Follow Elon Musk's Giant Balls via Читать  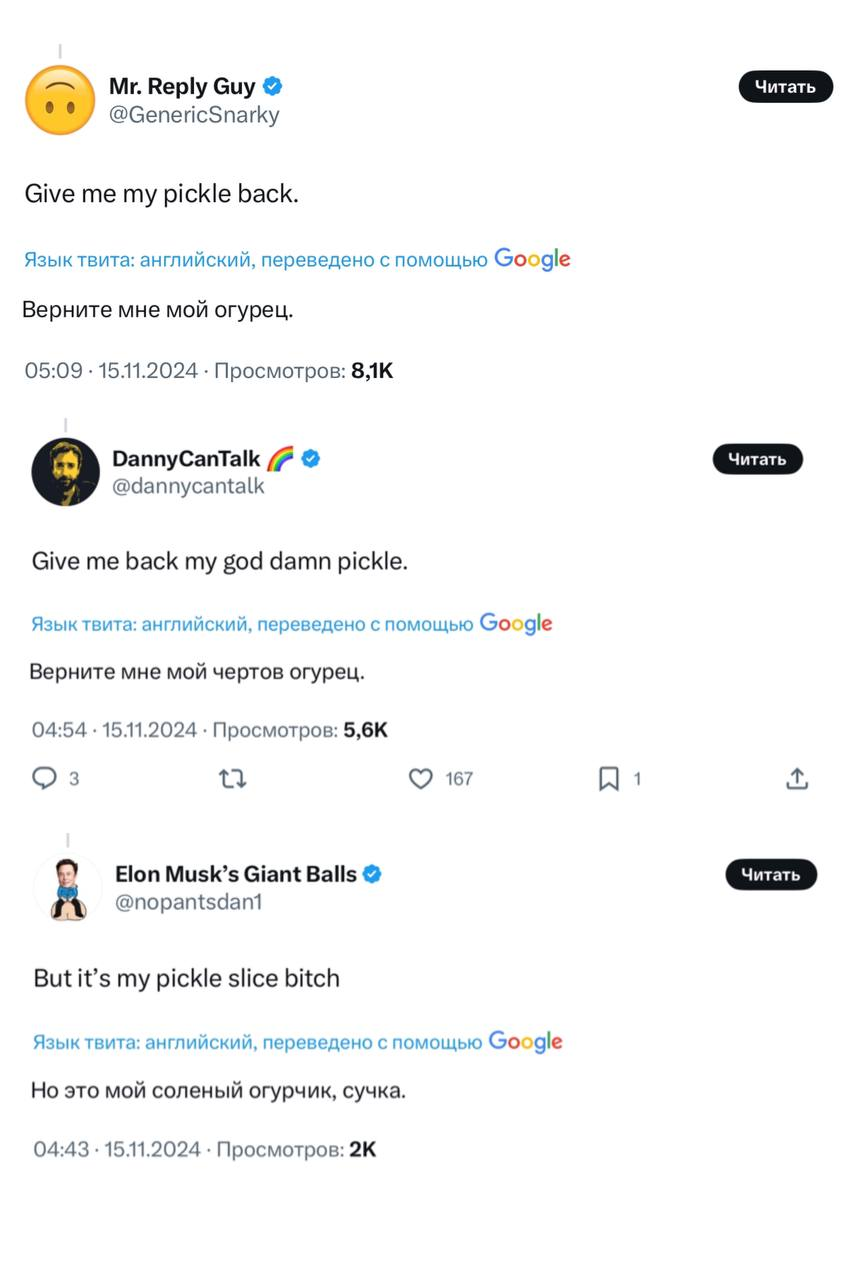770,875
